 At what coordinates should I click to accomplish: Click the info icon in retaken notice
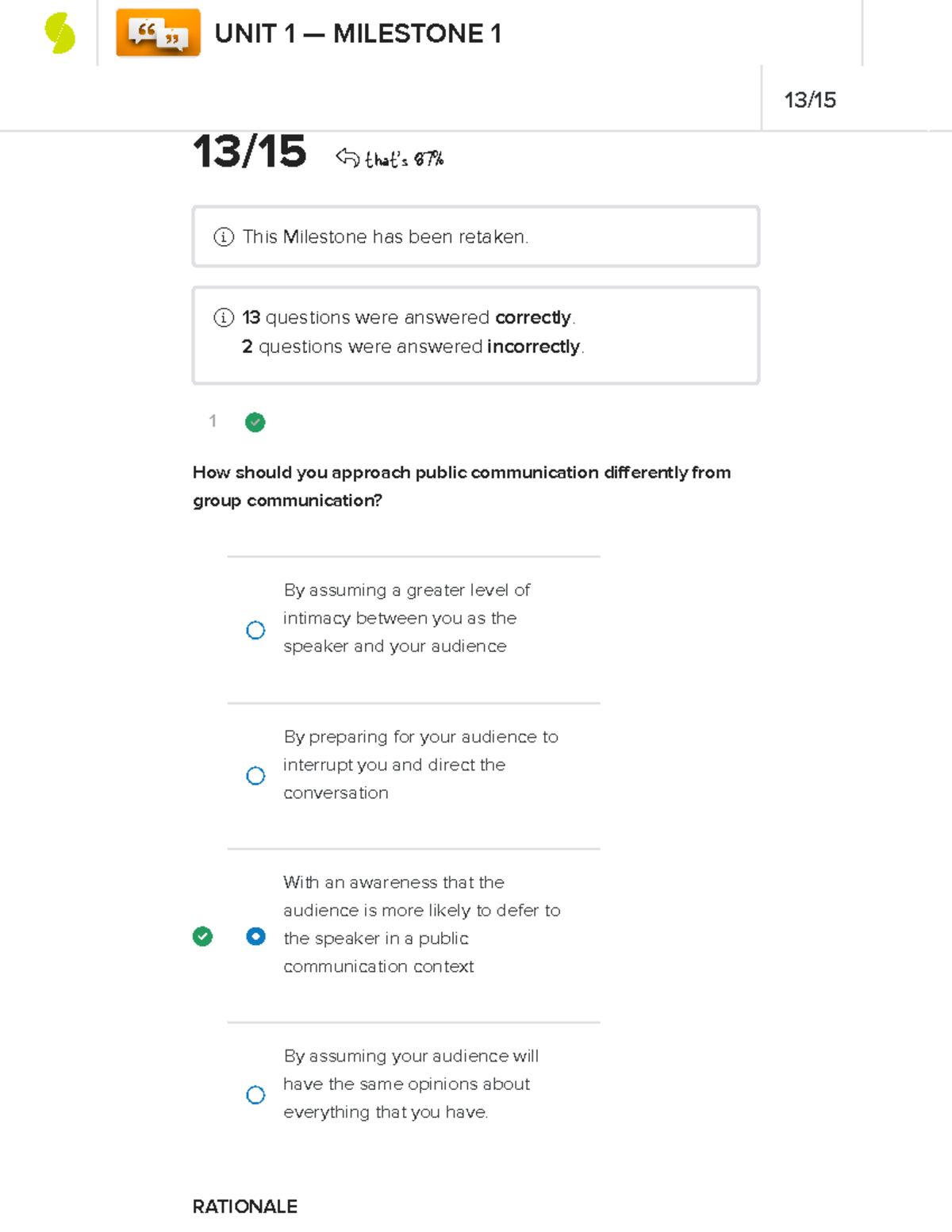[x=224, y=237]
